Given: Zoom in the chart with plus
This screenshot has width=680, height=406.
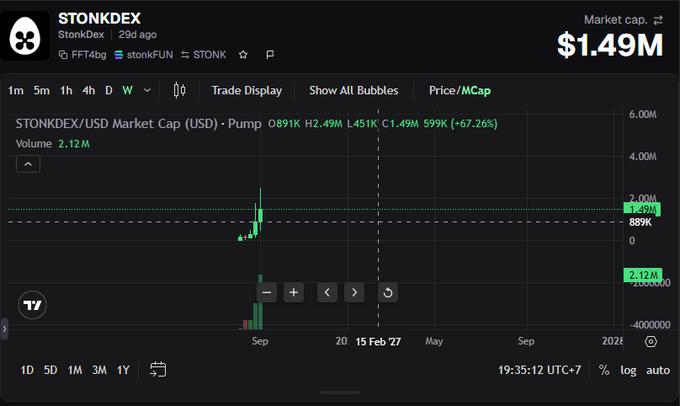Looking at the screenshot, I should click(294, 292).
